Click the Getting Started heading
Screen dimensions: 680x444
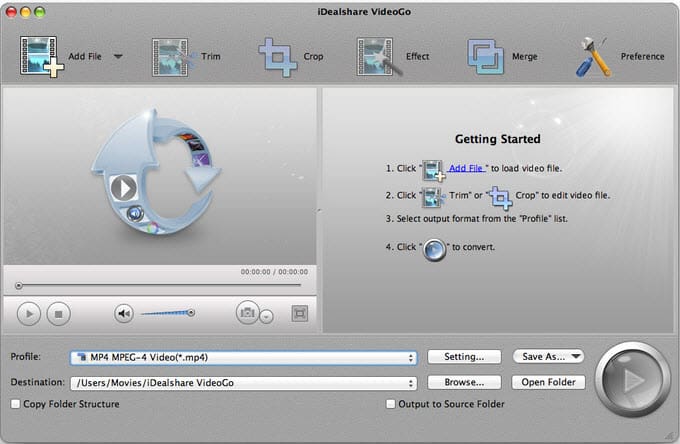(497, 139)
